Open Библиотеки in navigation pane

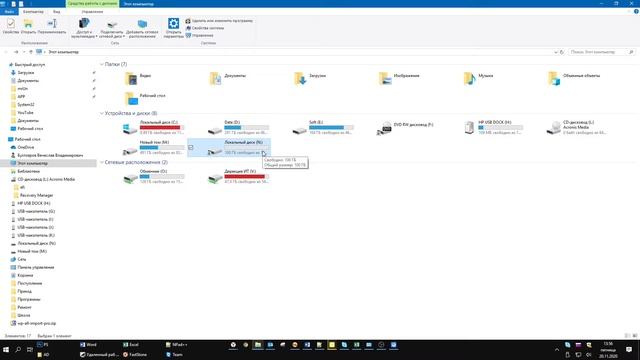[x=28, y=171]
